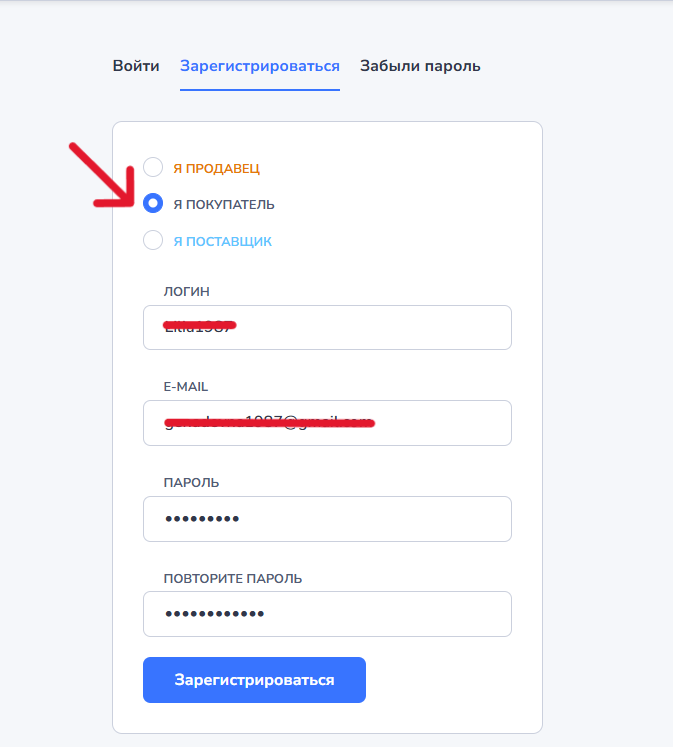
Task: Select the Зарегистрироваться tab
Action: pos(260,67)
